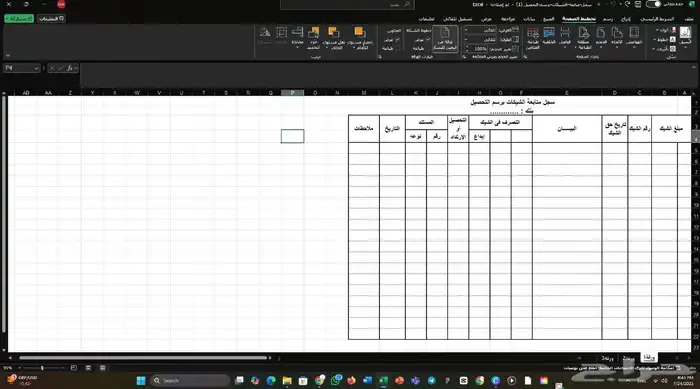Open theme Effects dropdown
This screenshot has width=700, height=389.
point(664,49)
